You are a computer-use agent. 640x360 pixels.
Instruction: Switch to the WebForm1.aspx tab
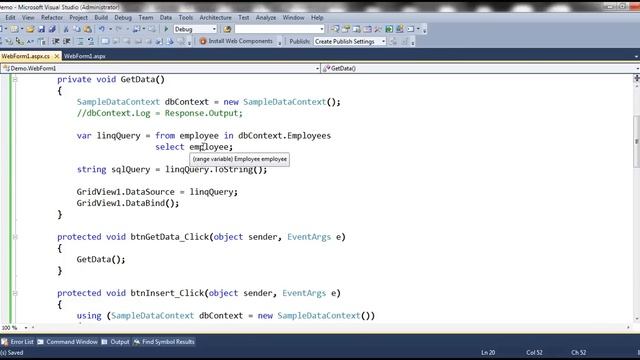tap(85, 56)
